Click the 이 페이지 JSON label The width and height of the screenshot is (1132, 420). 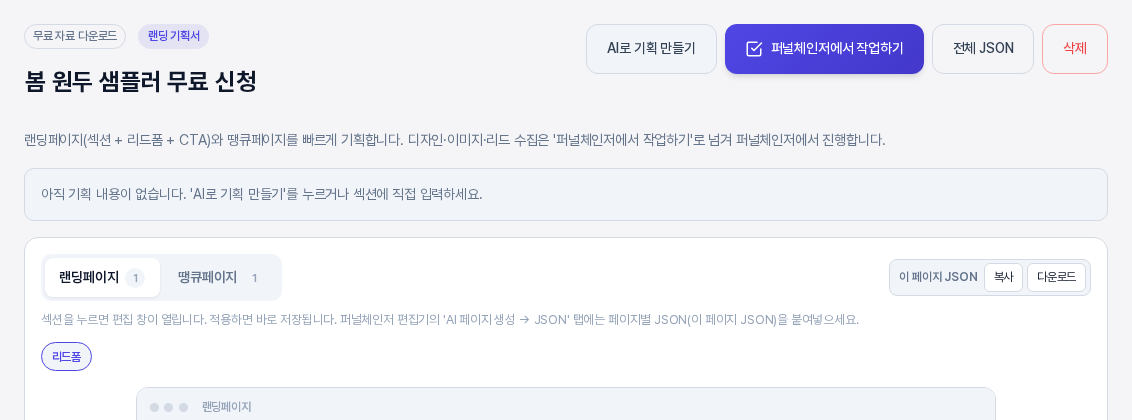(938, 277)
